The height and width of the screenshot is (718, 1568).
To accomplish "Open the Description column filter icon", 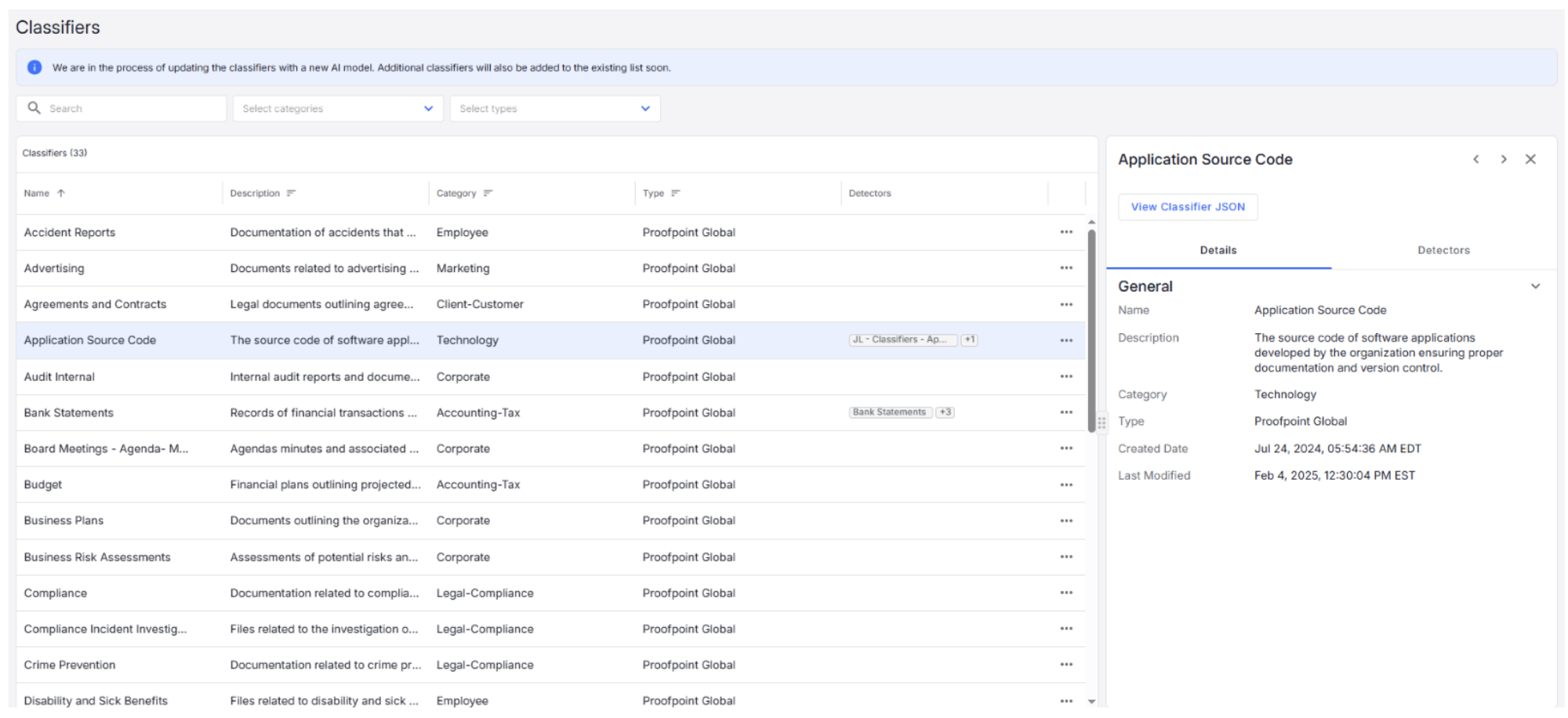I will tap(291, 193).
